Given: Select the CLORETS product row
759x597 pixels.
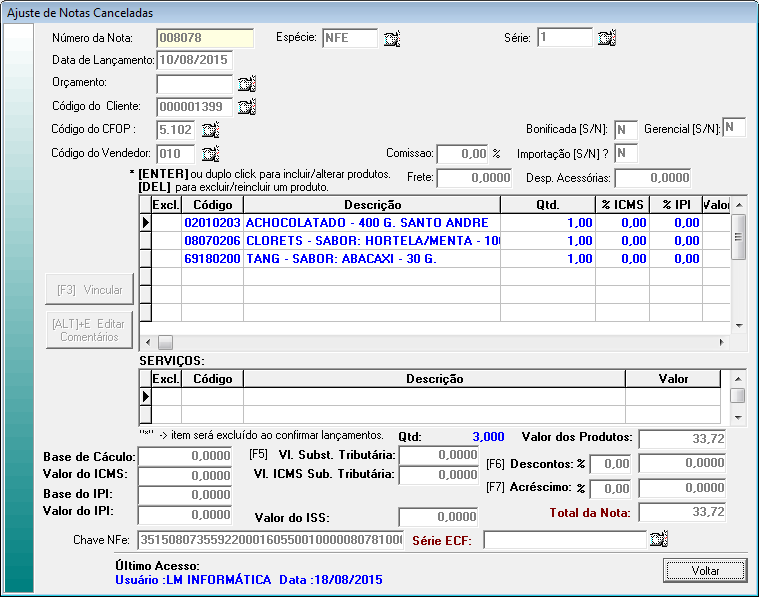Looking at the screenshot, I should pos(365,240).
